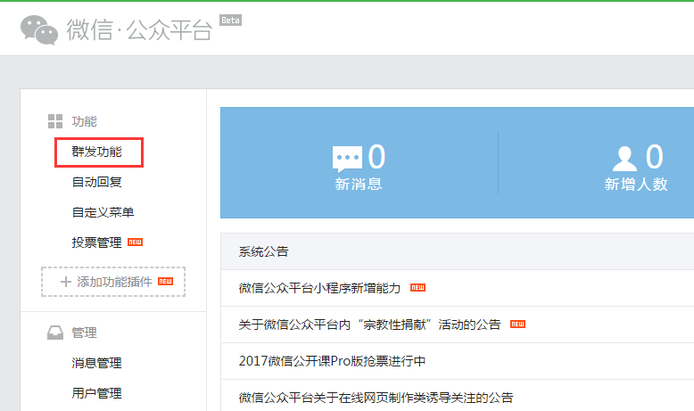This screenshot has height=411, width=694.
Task: Click the 新增人数 label
Action: point(636,184)
